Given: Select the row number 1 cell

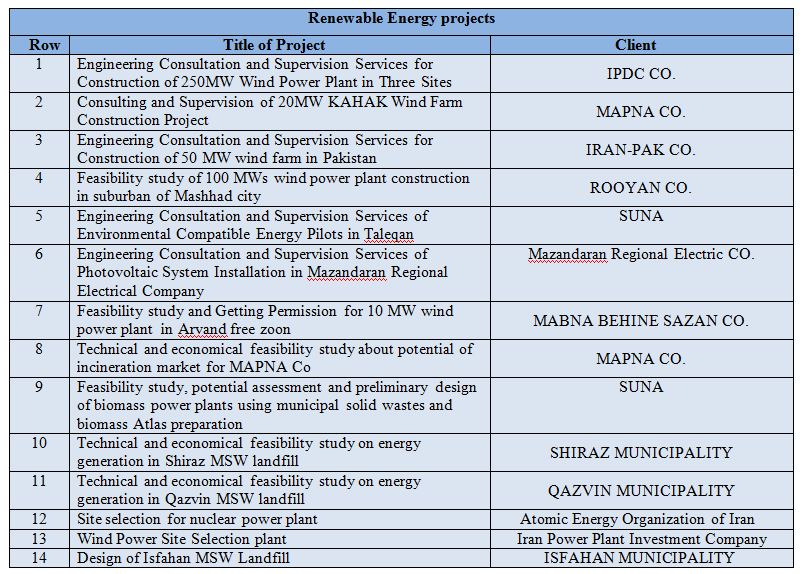Looking at the screenshot, I should click(39, 73).
